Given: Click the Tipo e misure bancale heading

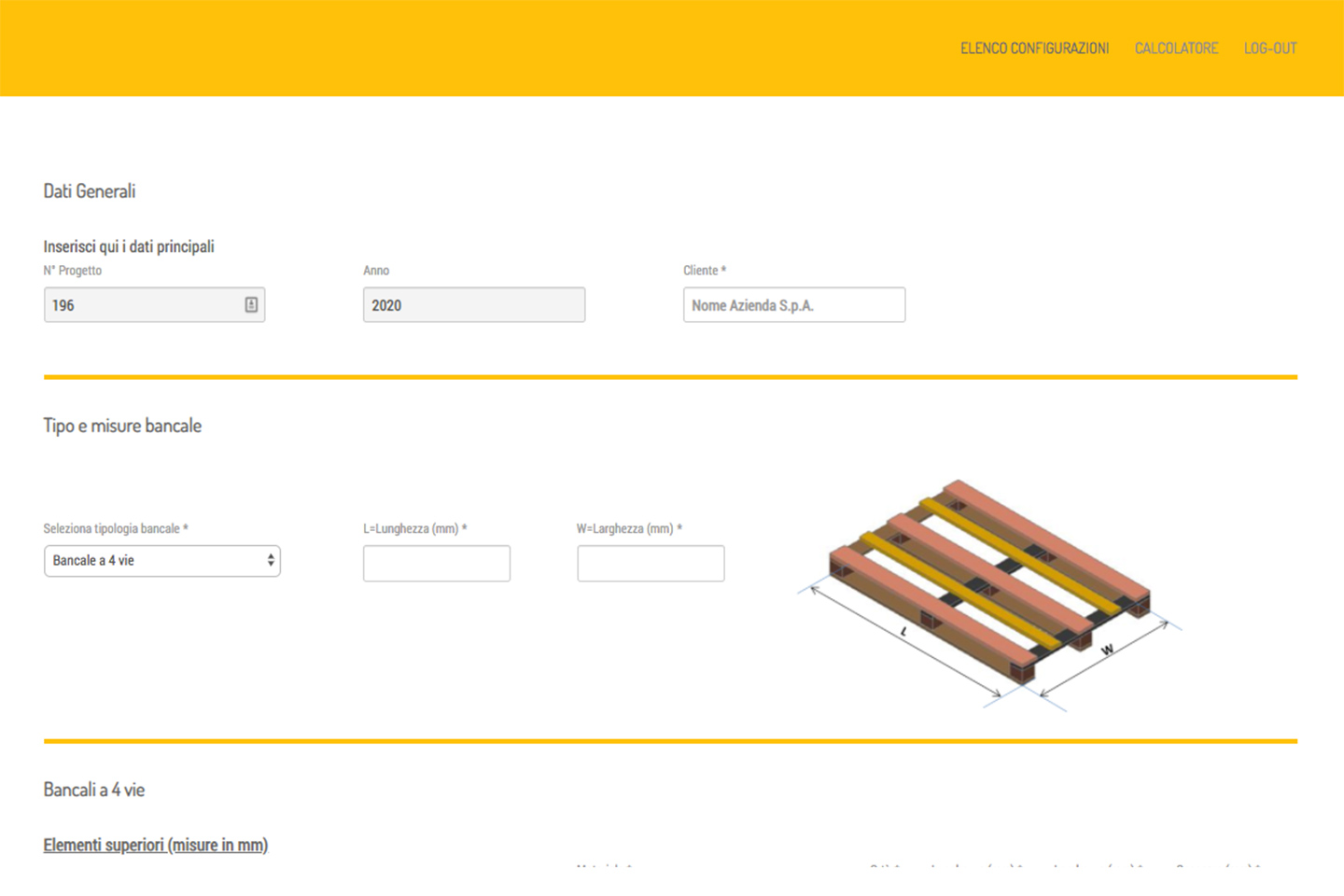Looking at the screenshot, I should [x=122, y=426].
